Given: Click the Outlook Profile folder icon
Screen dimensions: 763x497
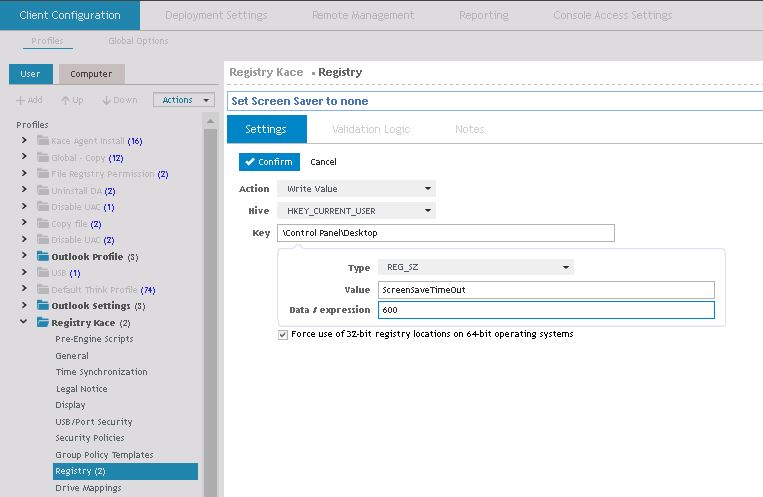Looking at the screenshot, I should (43, 257).
